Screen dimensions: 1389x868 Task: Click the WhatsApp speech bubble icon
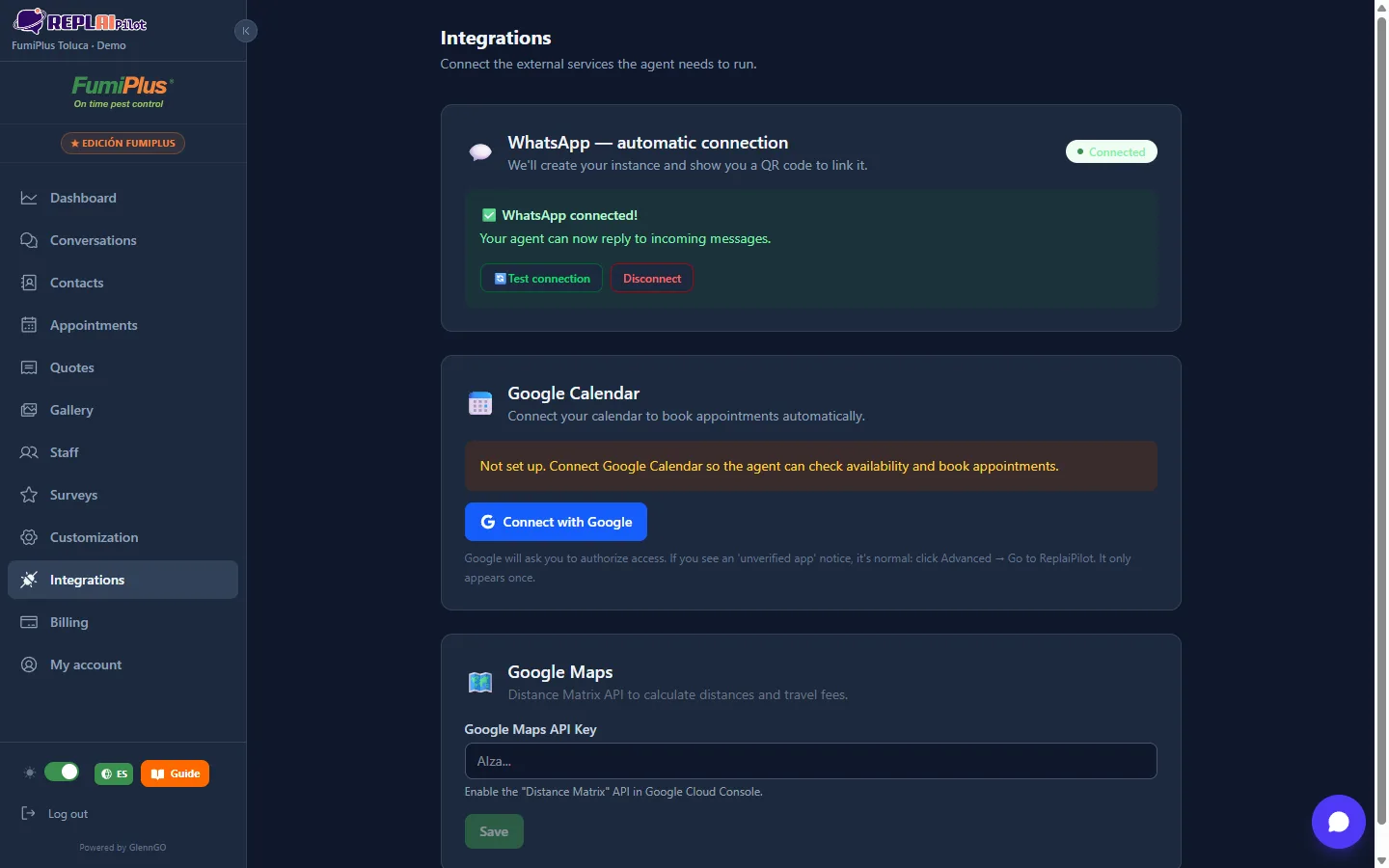(x=479, y=152)
